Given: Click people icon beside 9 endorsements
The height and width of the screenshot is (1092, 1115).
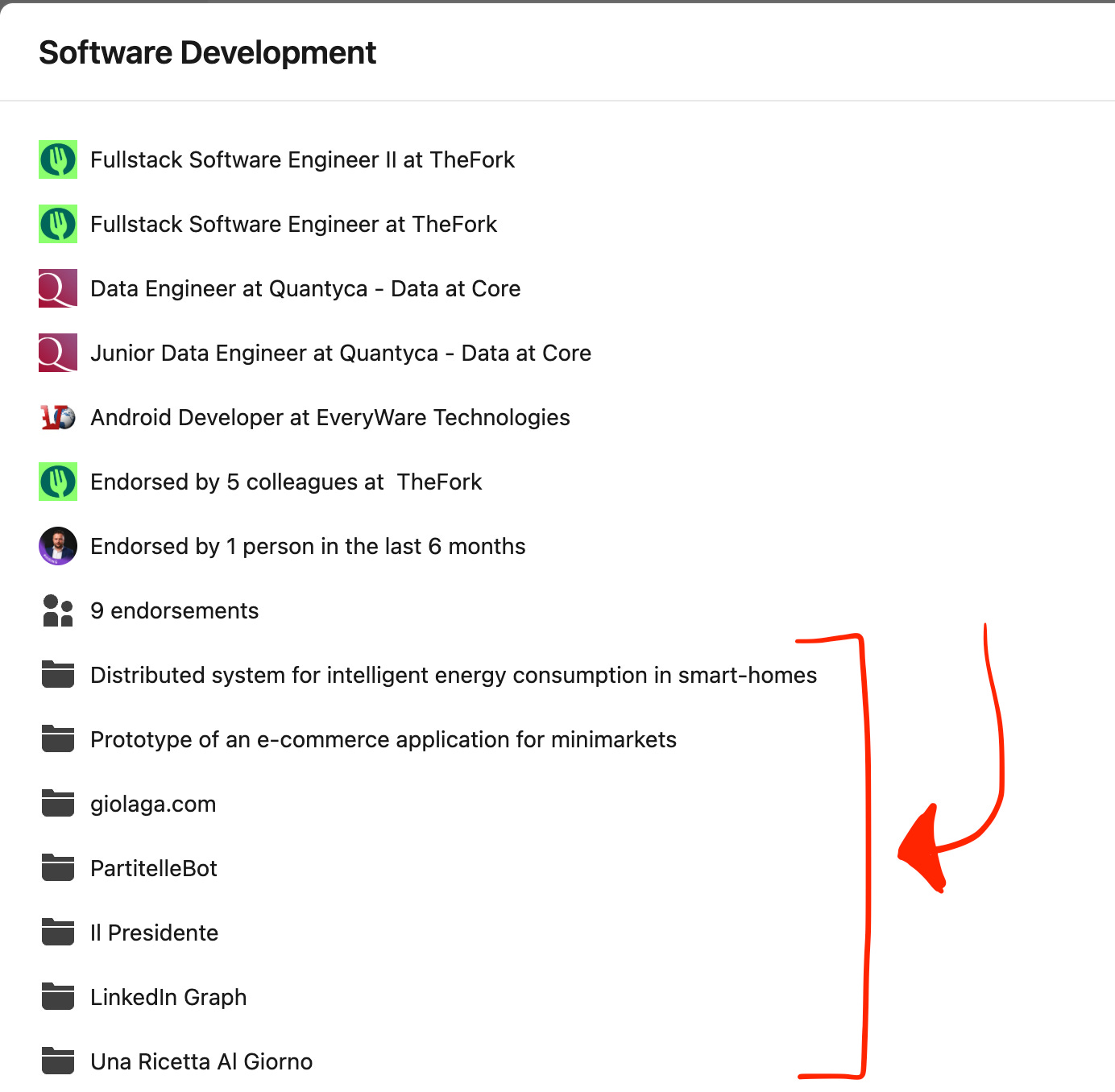Looking at the screenshot, I should click(58, 610).
